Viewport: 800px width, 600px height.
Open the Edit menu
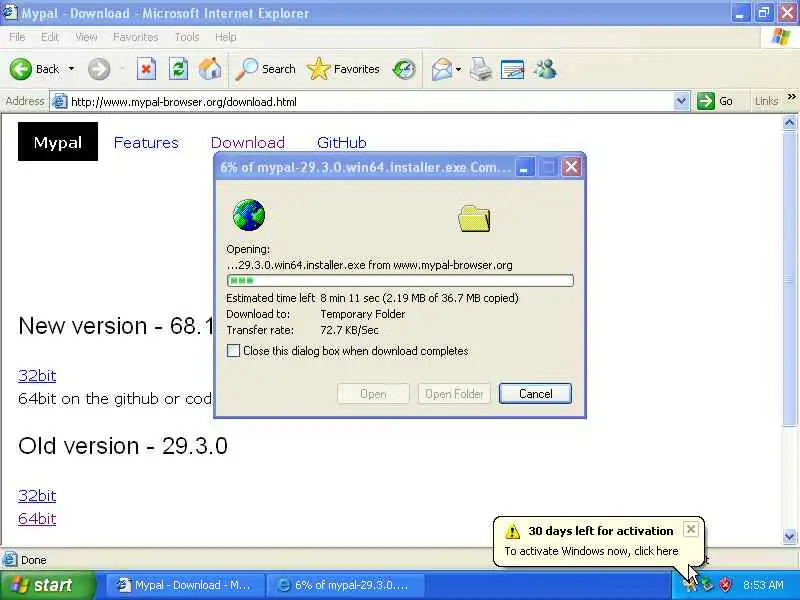tap(49, 37)
